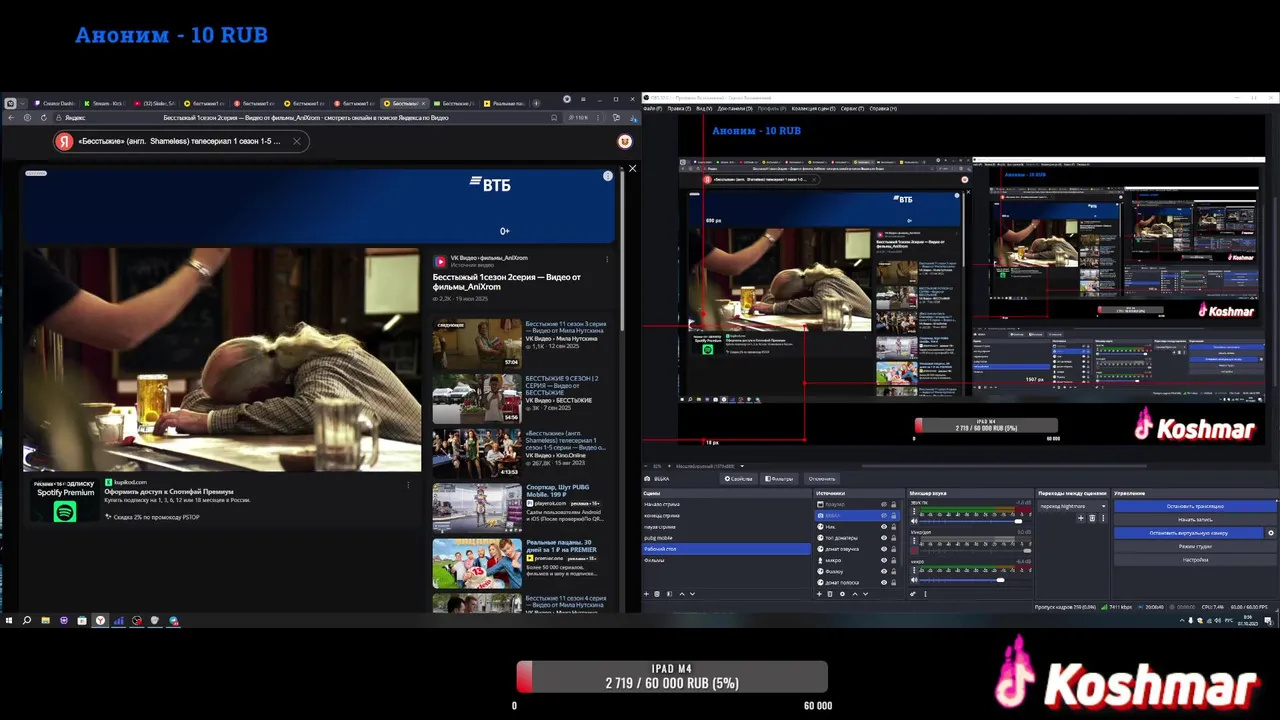Image resolution: width=1280 pixels, height=720 pixels.
Task: Open the ЗВУК ПК mixer options menu dots
Action: point(914,511)
